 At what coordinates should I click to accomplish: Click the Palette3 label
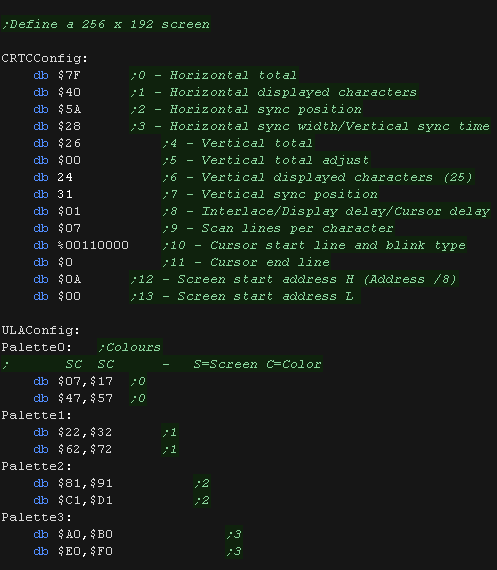point(36,517)
